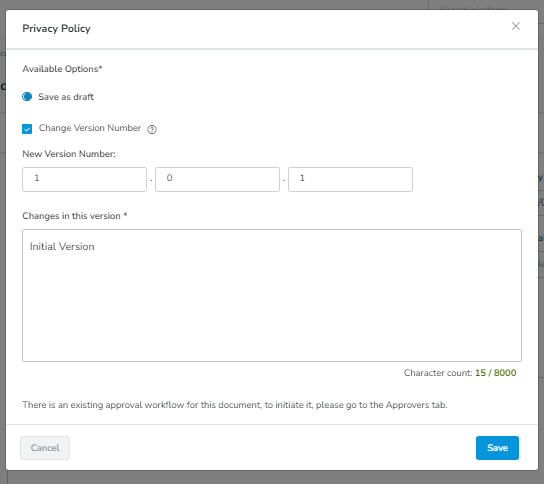Click the 'New Version Number:' label
This screenshot has height=484, width=544.
coord(69,154)
